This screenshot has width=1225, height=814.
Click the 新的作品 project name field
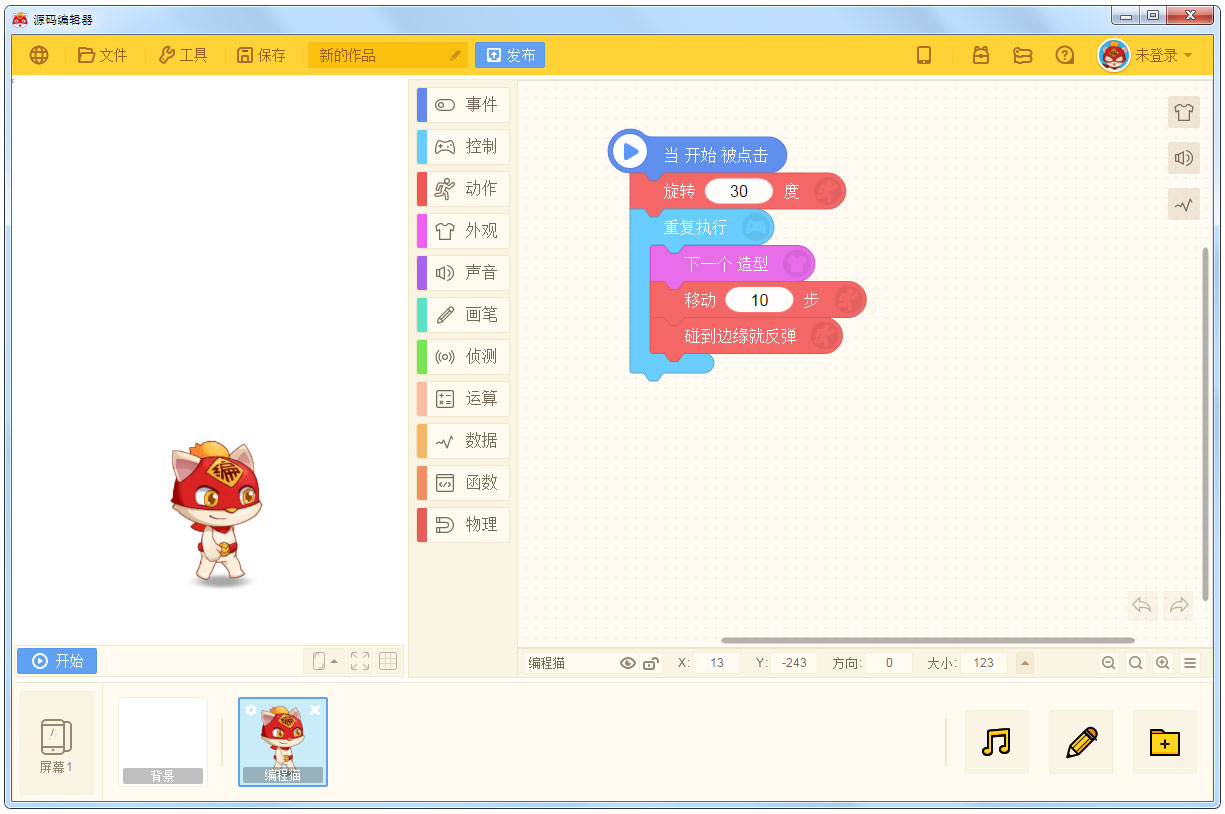point(388,55)
